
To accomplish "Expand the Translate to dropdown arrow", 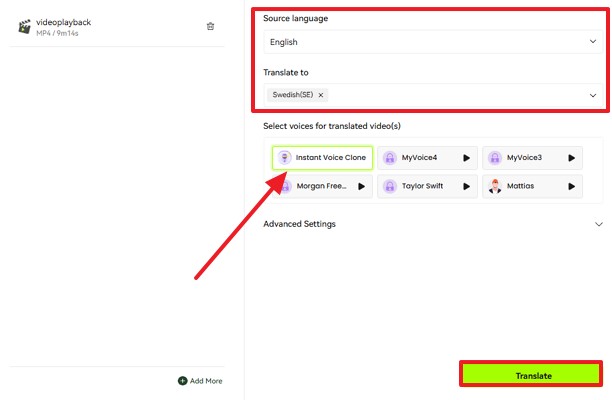I will [593, 95].
